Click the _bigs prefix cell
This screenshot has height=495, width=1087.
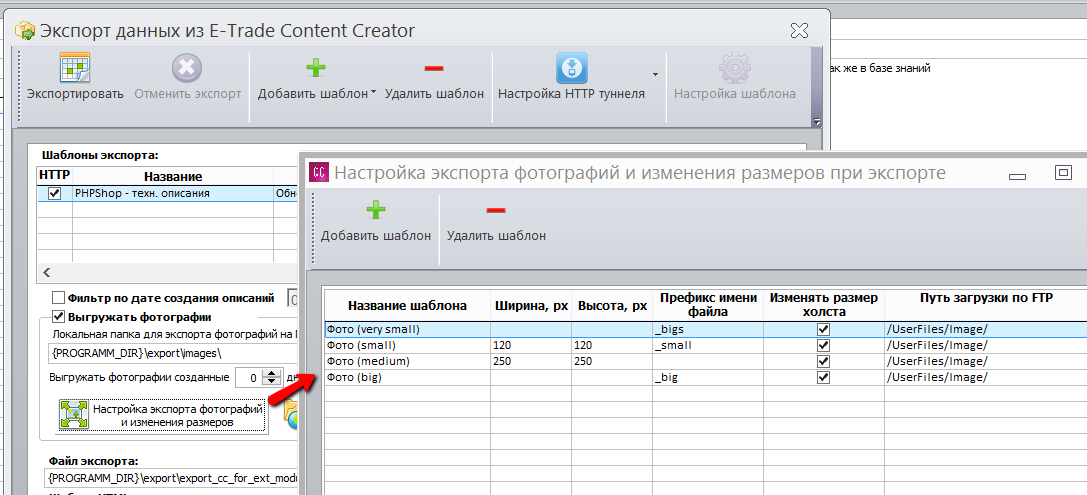pos(708,329)
